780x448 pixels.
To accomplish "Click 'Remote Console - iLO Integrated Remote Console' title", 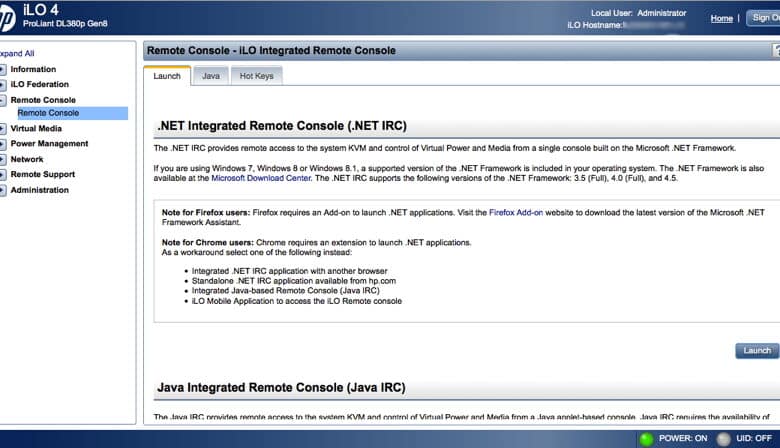I will click(x=272, y=51).
